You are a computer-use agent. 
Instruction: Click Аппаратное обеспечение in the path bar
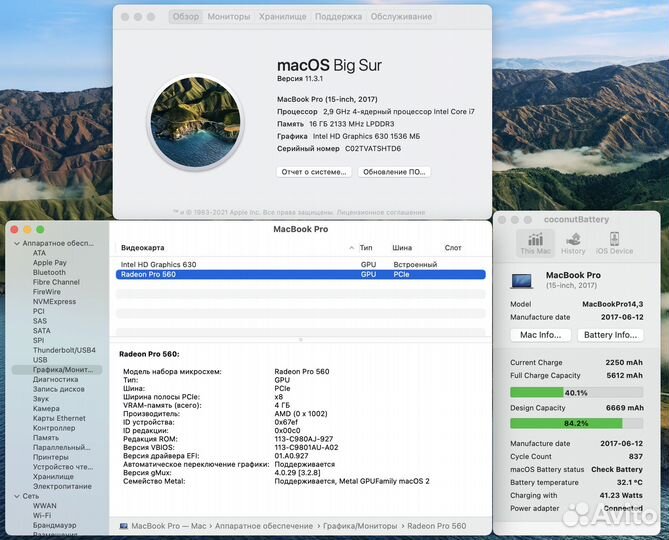pyautogui.click(x=264, y=526)
